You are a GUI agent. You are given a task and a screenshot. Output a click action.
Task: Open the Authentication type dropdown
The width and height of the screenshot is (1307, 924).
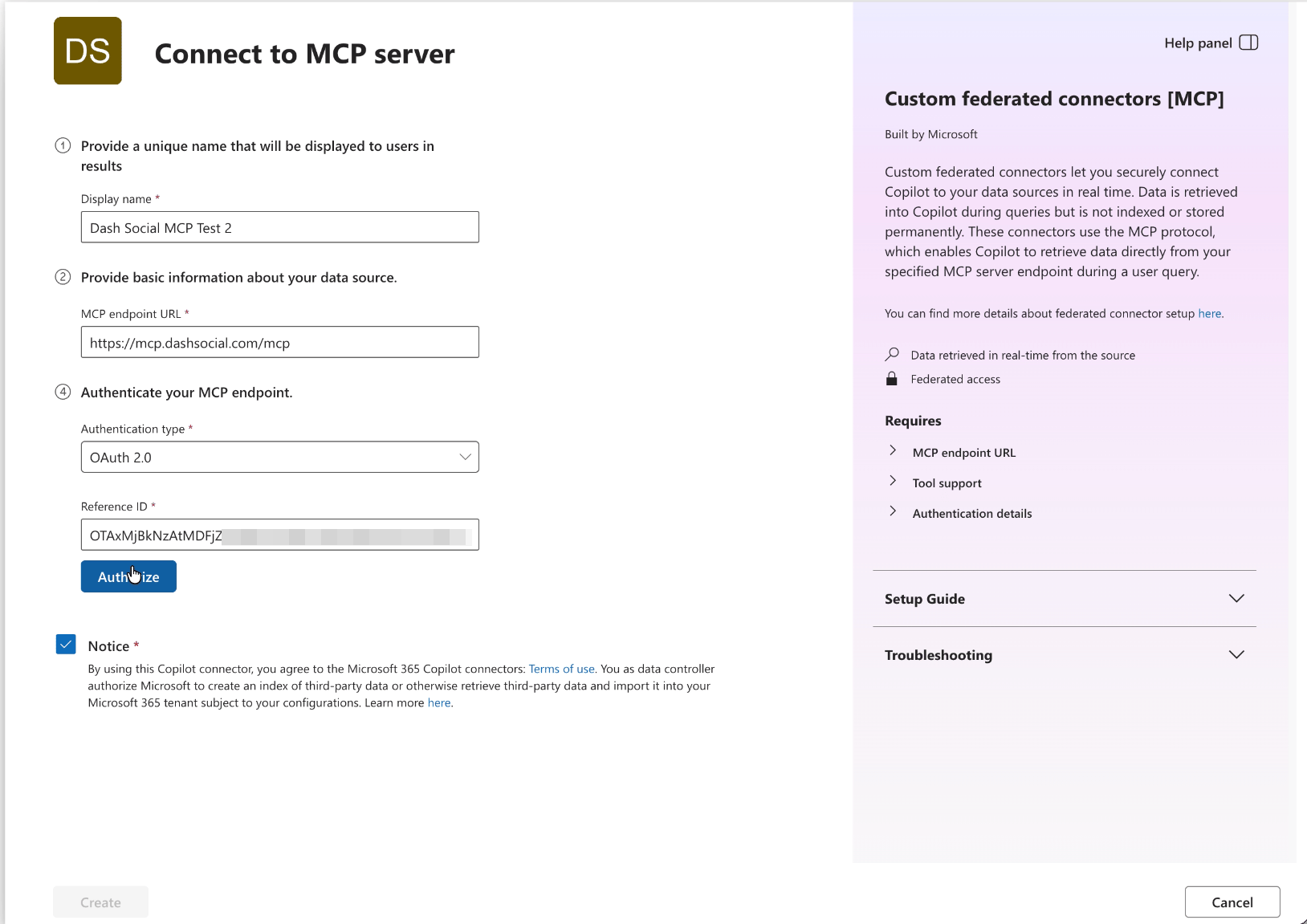point(279,457)
